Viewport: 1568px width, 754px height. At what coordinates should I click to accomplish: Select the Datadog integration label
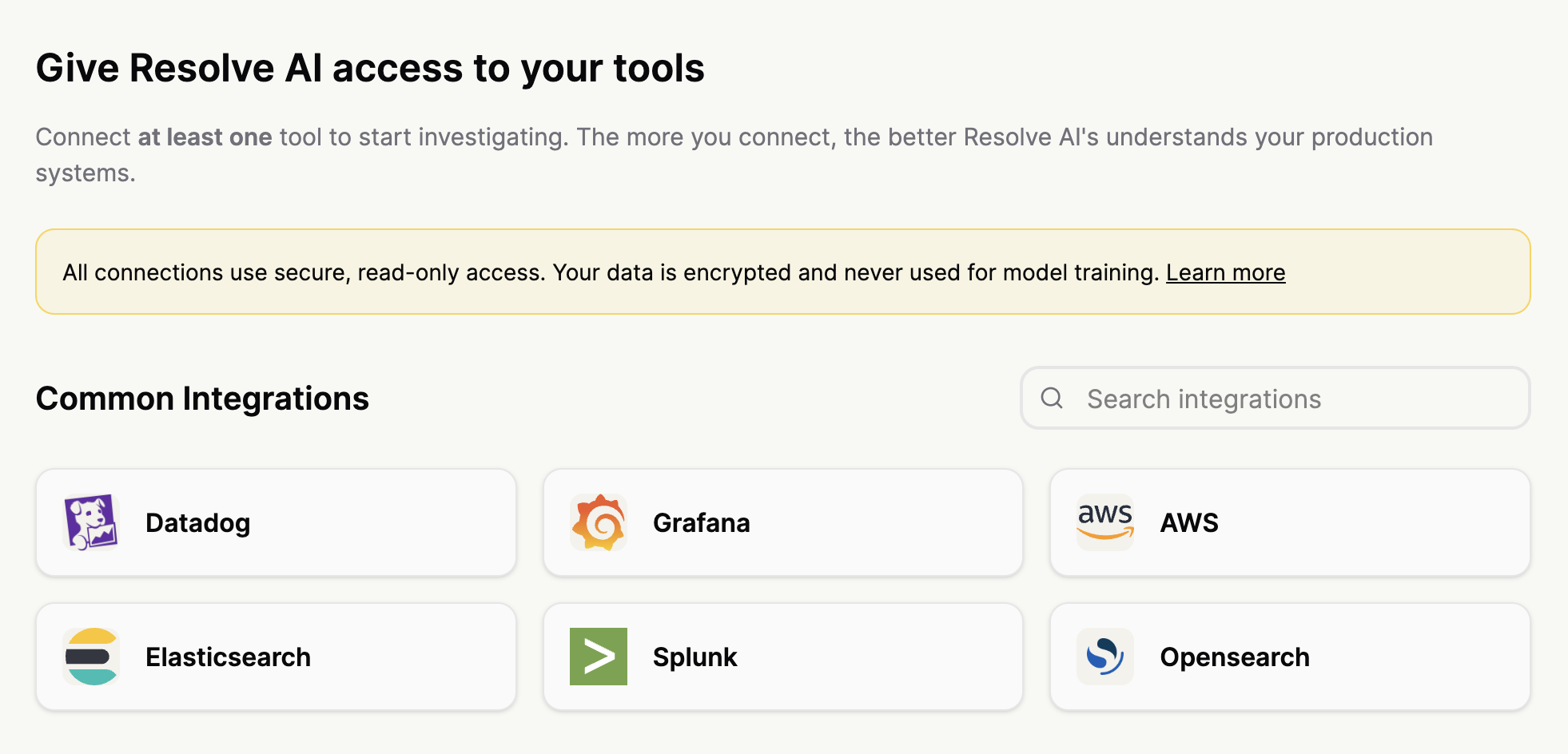click(x=198, y=522)
